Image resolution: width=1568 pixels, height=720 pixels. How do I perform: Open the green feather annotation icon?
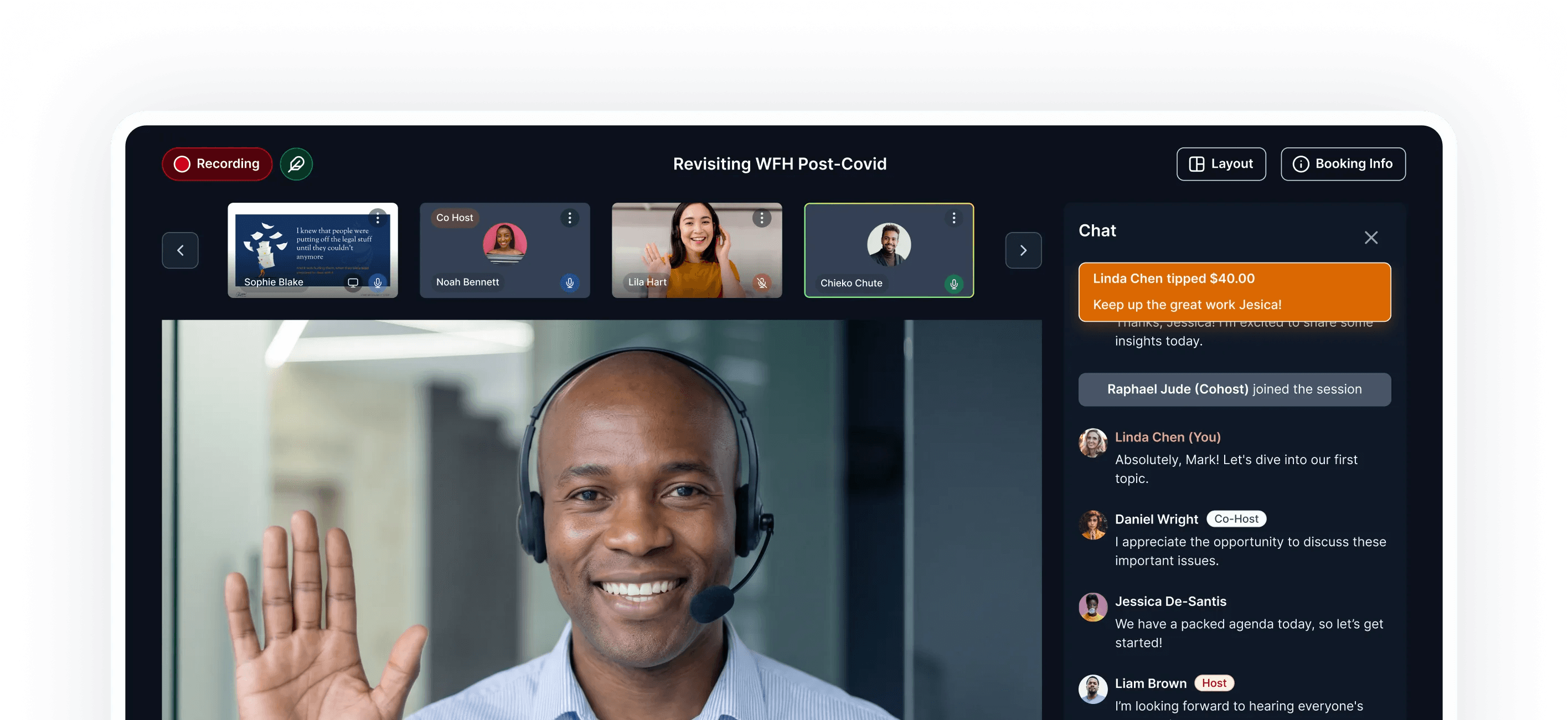coord(296,164)
